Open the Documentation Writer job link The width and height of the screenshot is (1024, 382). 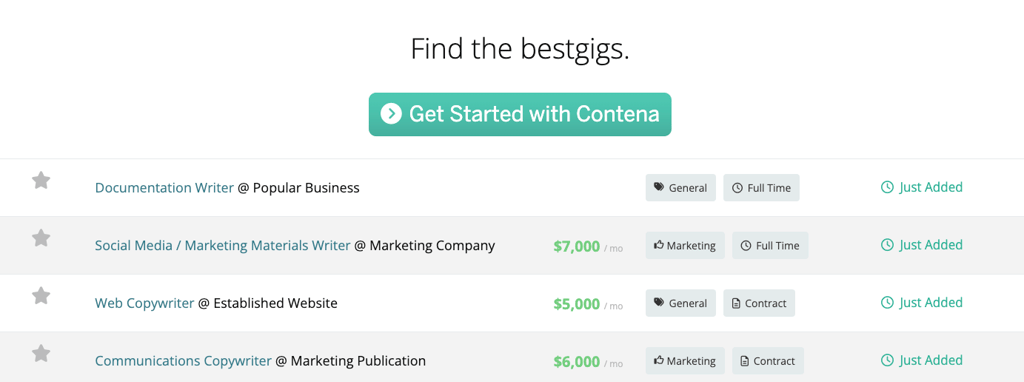(x=164, y=188)
